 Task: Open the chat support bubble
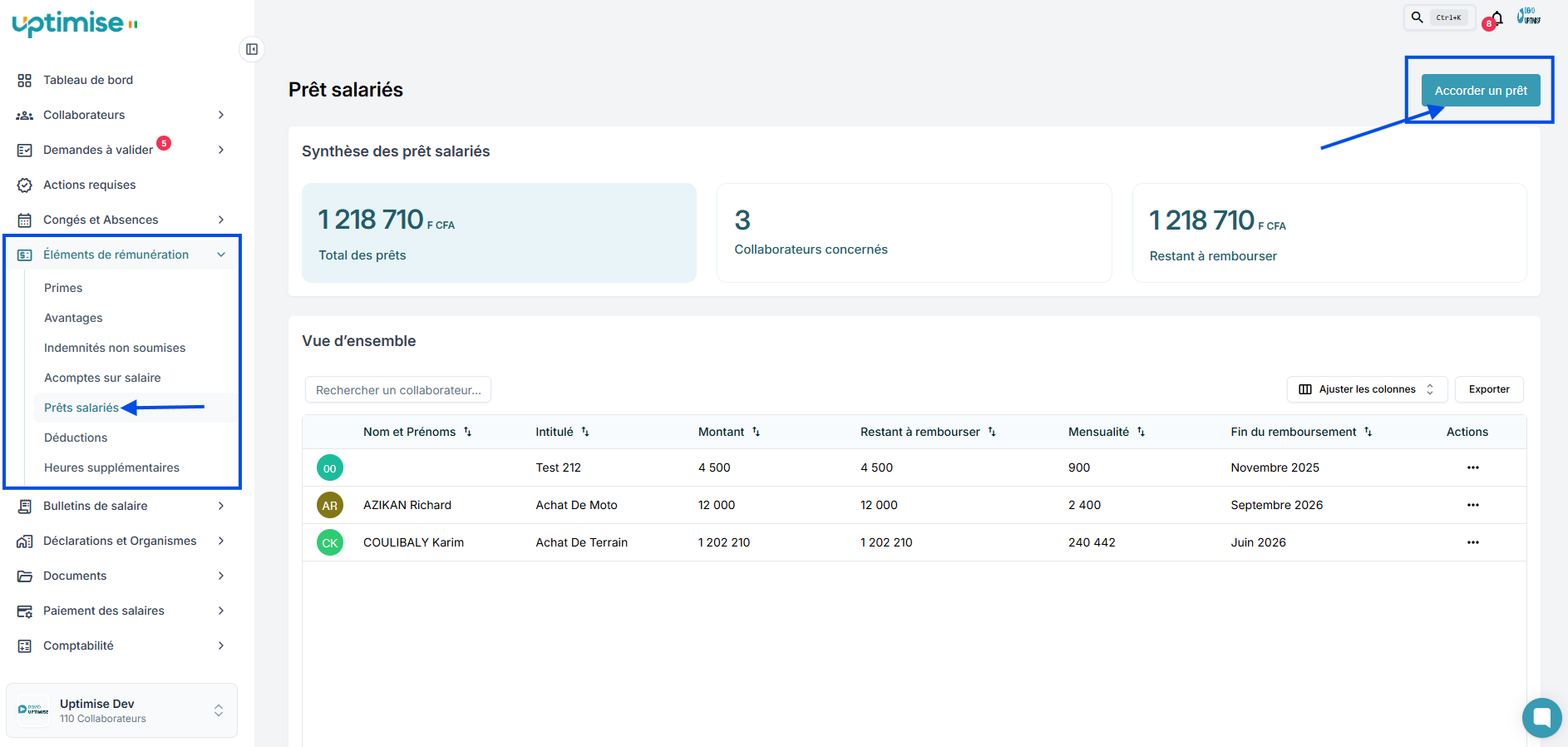point(1541,717)
